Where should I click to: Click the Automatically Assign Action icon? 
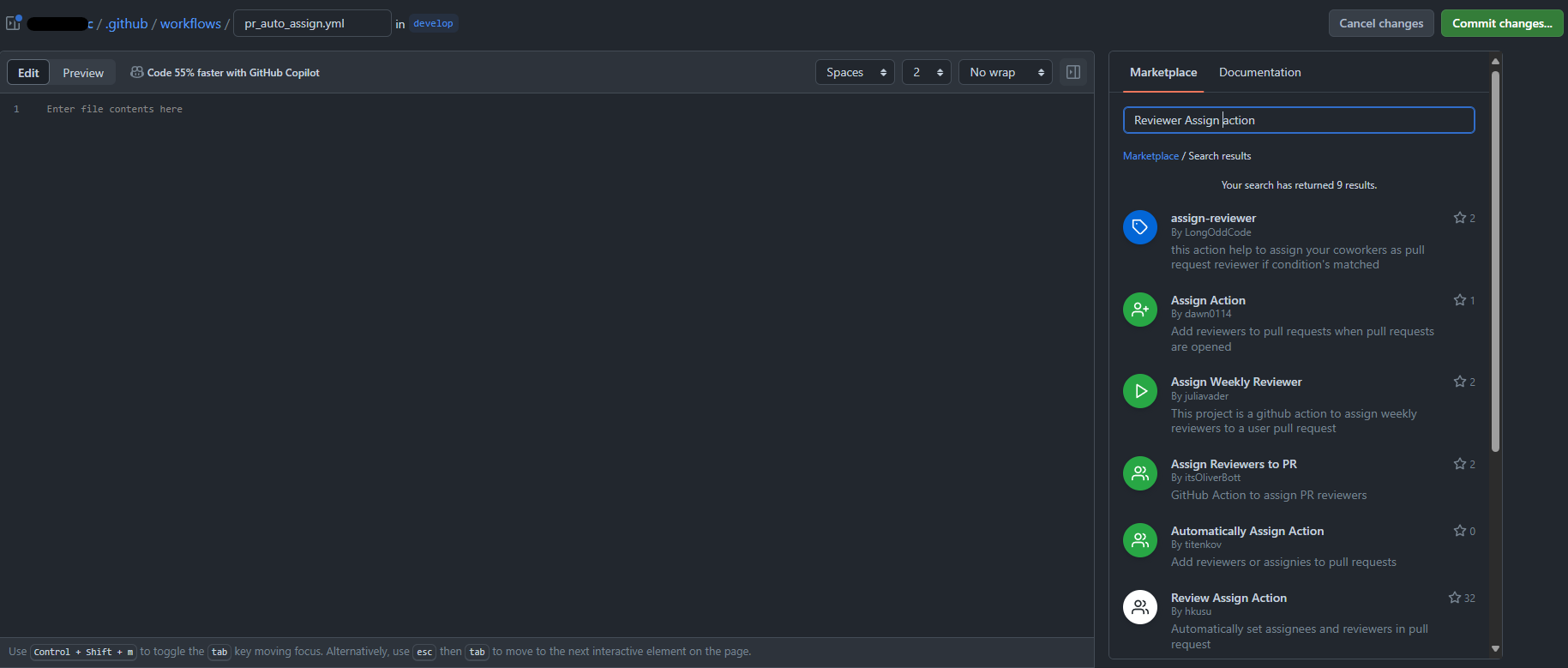point(1140,540)
